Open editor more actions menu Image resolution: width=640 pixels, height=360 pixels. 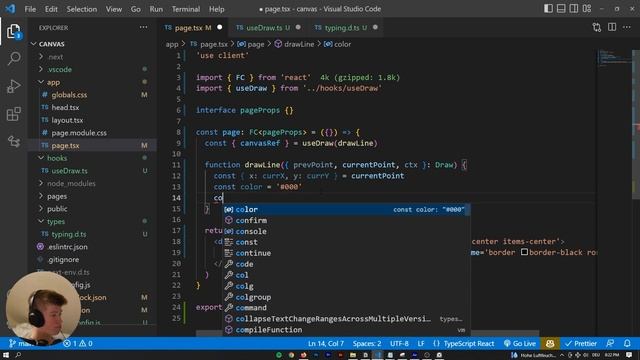coord(627,27)
